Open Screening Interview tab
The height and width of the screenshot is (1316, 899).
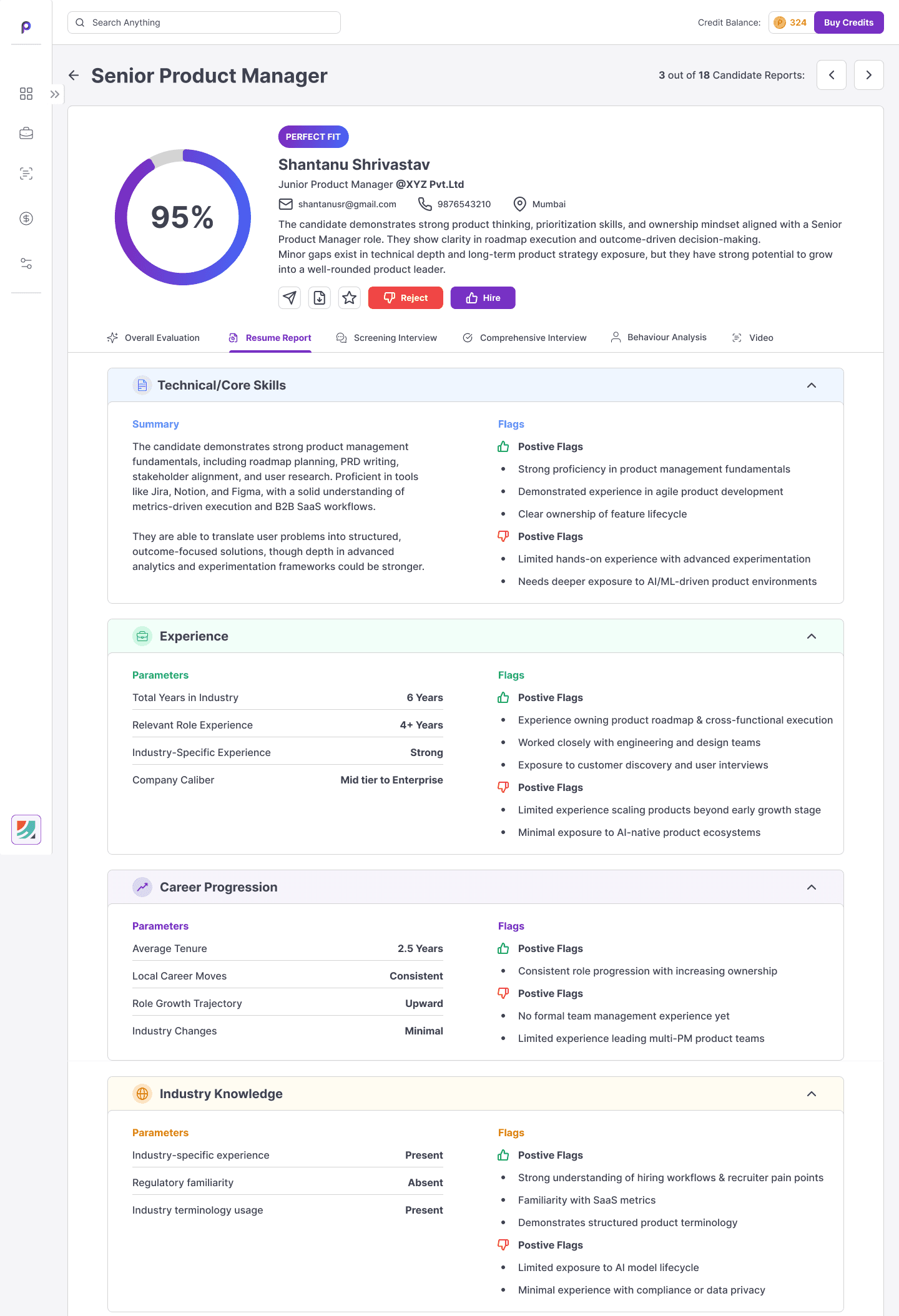[x=387, y=338]
